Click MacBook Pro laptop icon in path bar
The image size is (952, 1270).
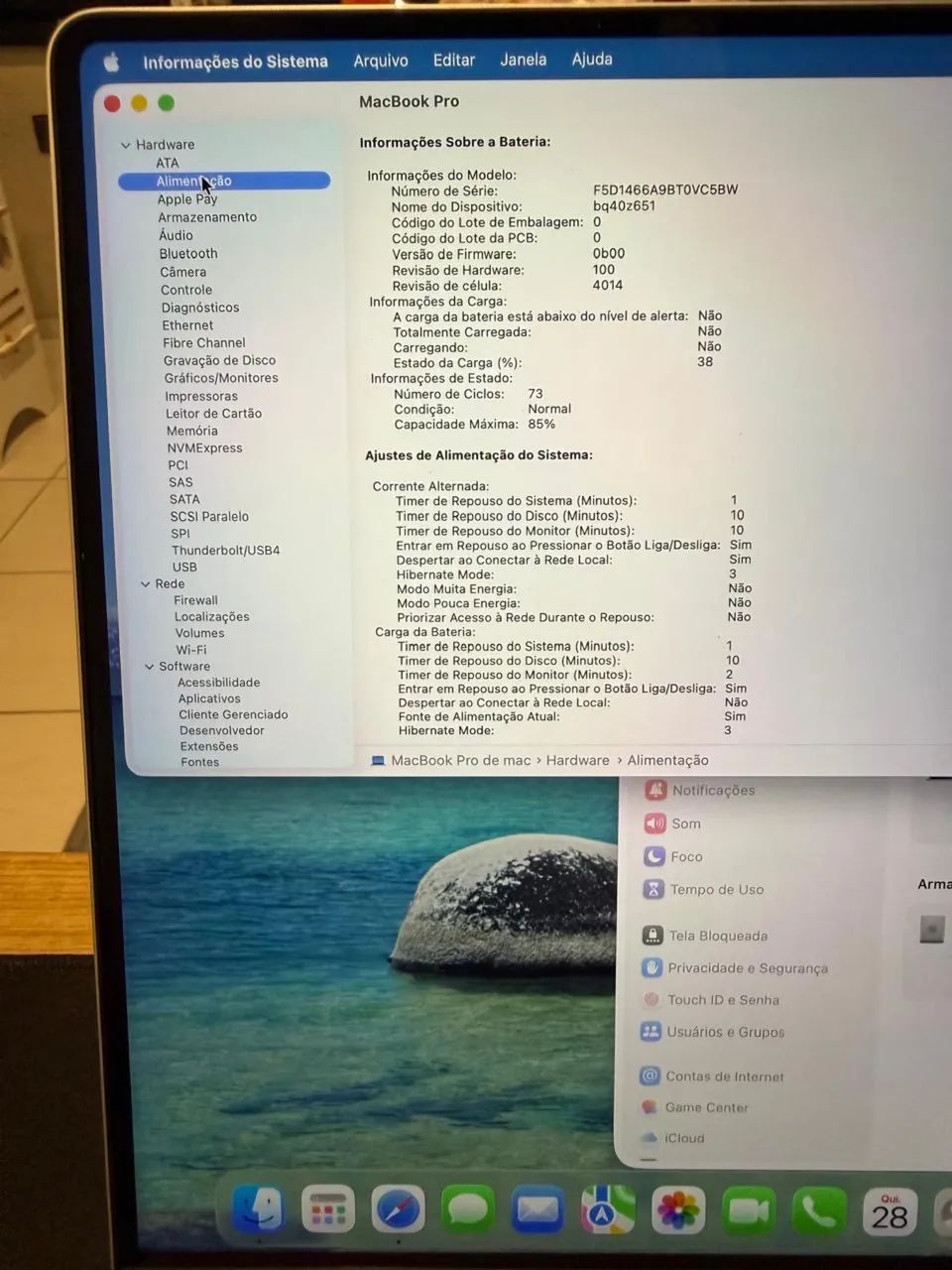tap(378, 760)
